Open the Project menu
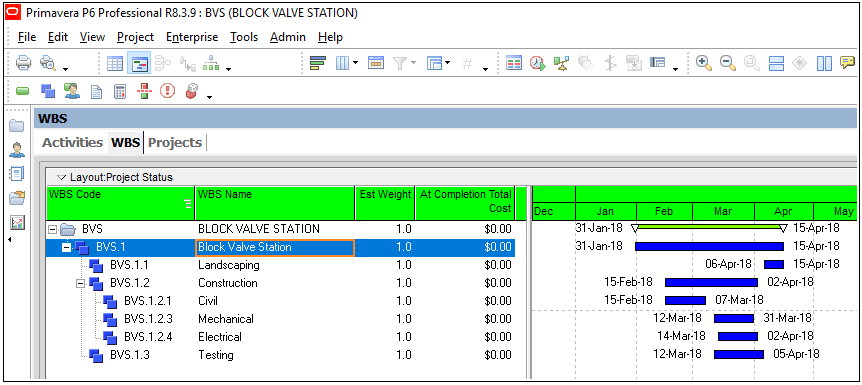This screenshot has height=385, width=862. click(x=135, y=37)
